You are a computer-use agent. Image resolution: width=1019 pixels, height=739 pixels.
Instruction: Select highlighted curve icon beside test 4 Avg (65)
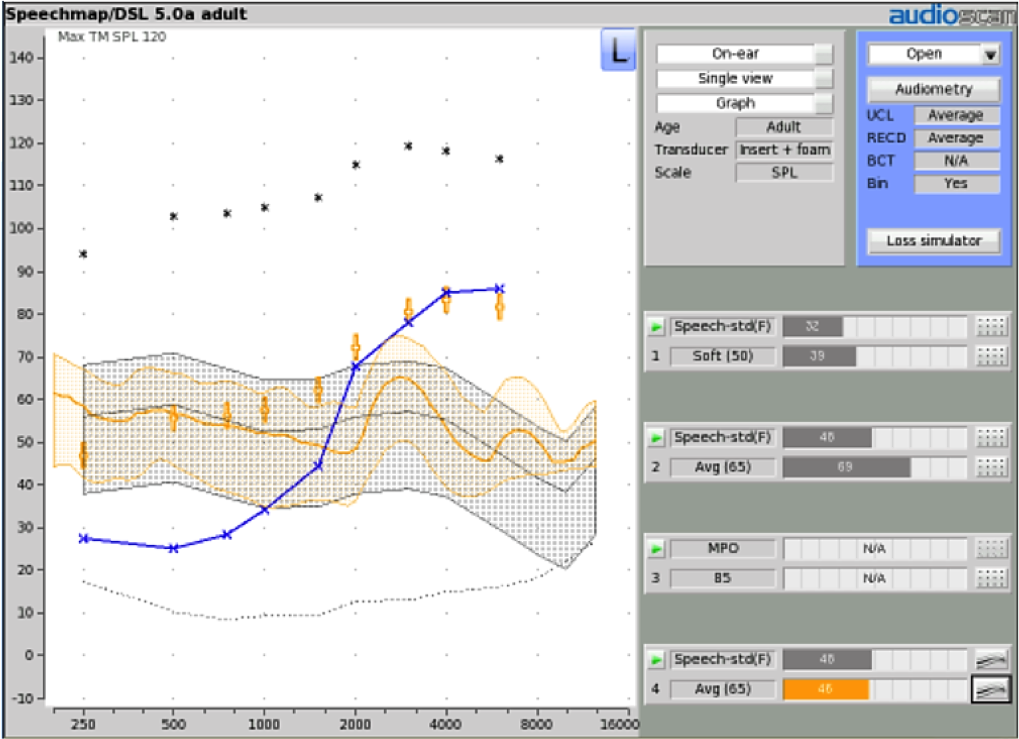[x=991, y=690]
